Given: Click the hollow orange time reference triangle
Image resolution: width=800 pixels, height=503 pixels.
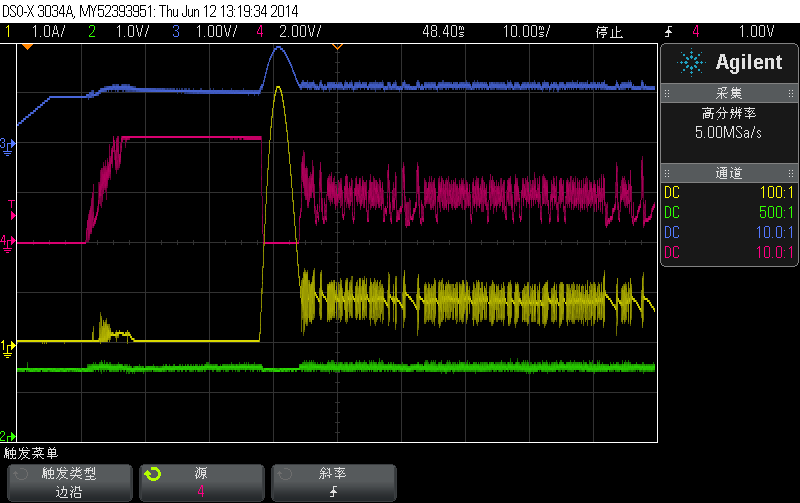Looking at the screenshot, I should [337, 47].
